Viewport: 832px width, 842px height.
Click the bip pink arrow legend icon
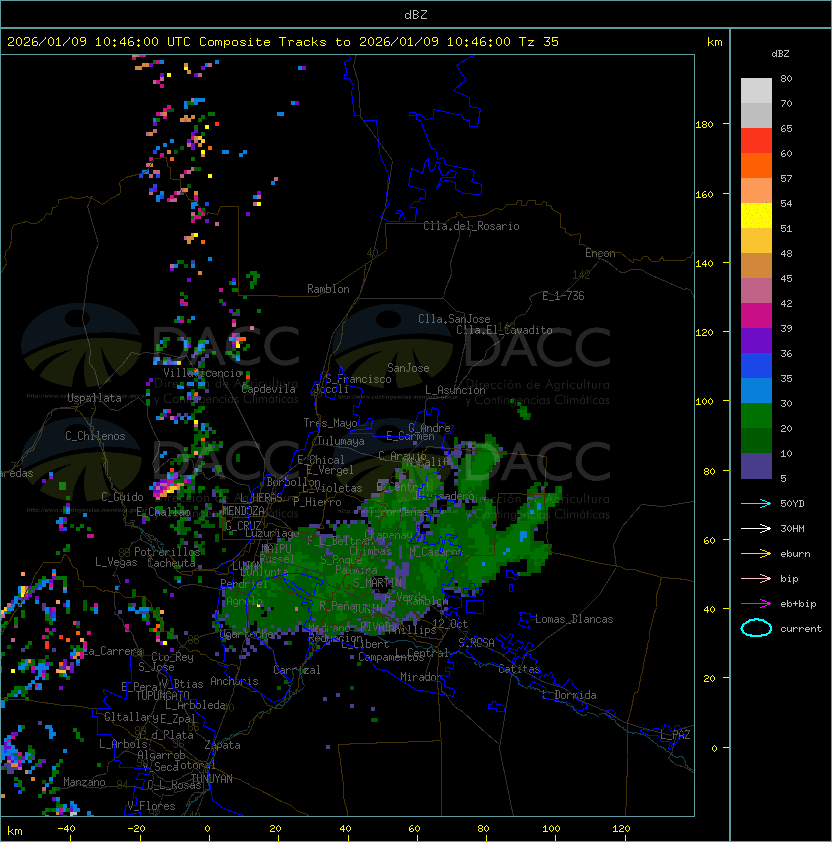point(756,579)
